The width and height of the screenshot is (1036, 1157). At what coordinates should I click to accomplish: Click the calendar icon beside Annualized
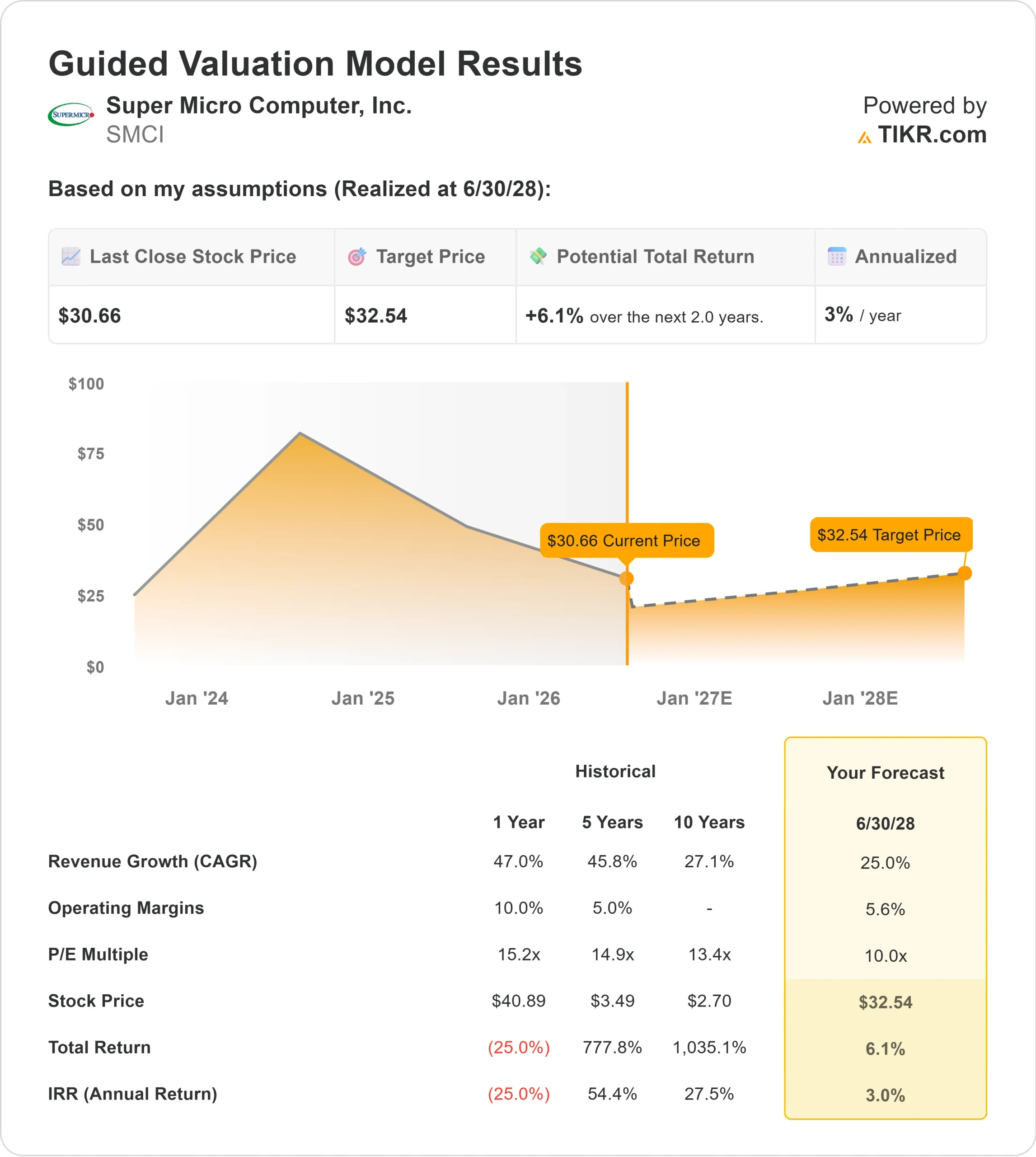[x=837, y=256]
